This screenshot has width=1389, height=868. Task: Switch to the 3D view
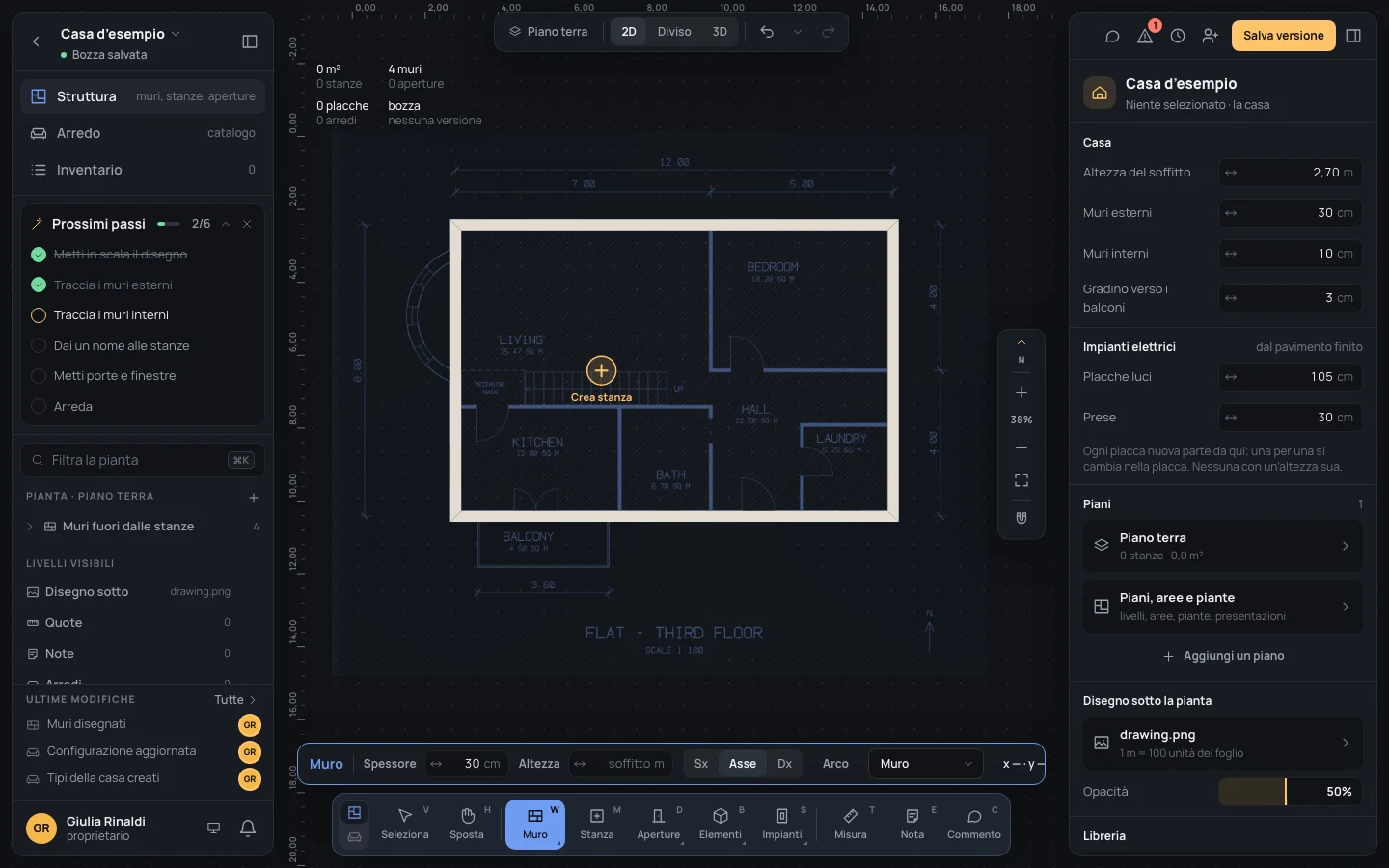[720, 32]
